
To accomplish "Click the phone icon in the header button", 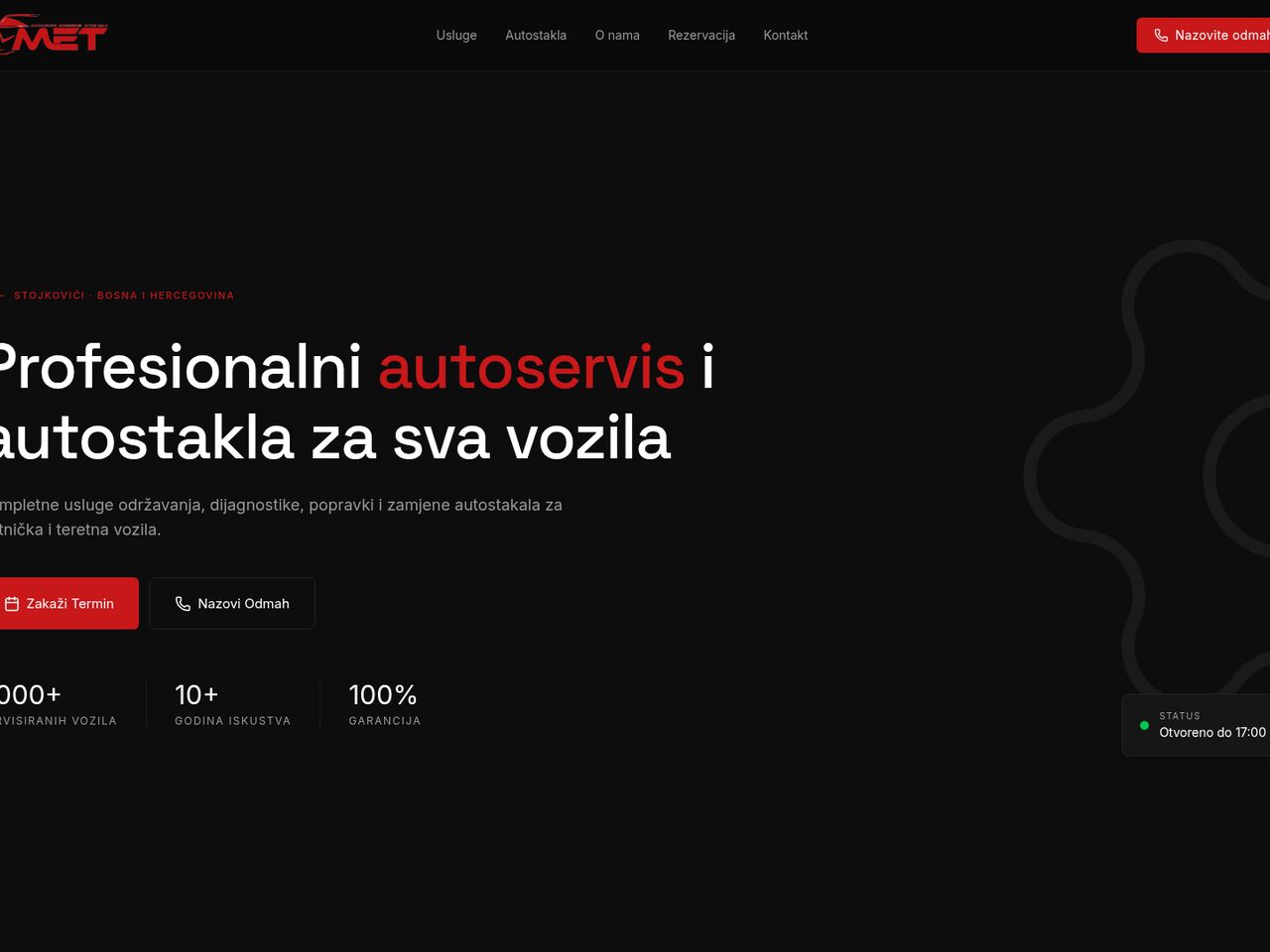I will 1161,35.
